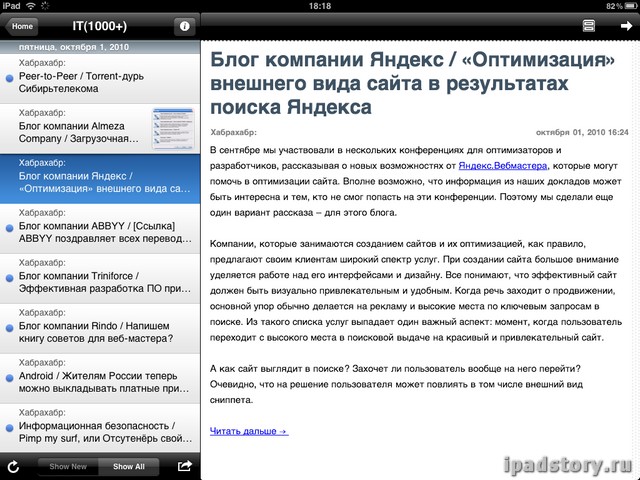
Task: Open the ABBYY blog article
Action: click(x=100, y=229)
